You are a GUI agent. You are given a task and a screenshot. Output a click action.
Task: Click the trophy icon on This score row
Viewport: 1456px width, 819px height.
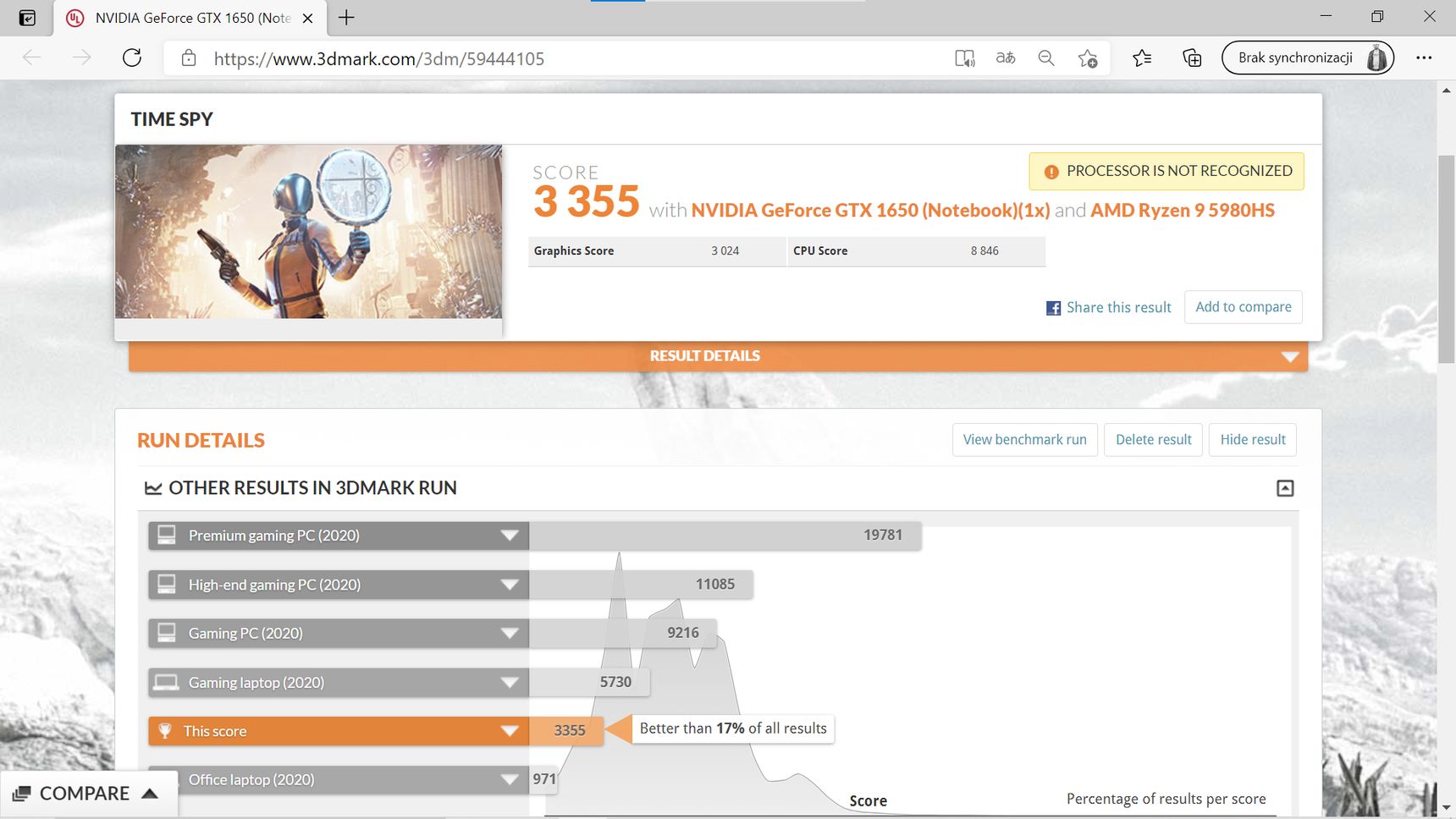(165, 731)
